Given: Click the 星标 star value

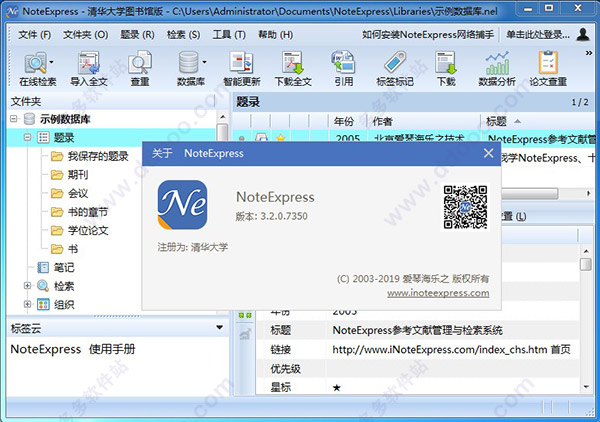Looking at the screenshot, I should (x=336, y=388).
